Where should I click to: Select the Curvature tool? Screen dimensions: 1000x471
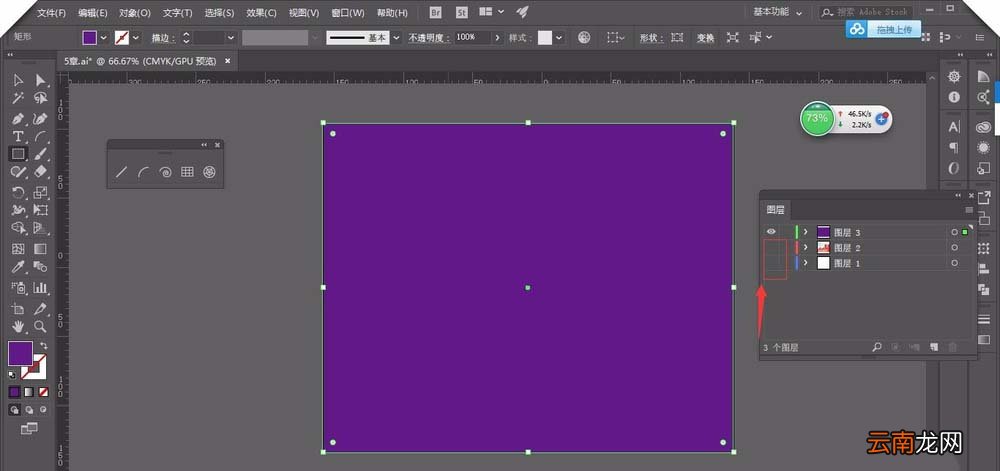[40, 119]
